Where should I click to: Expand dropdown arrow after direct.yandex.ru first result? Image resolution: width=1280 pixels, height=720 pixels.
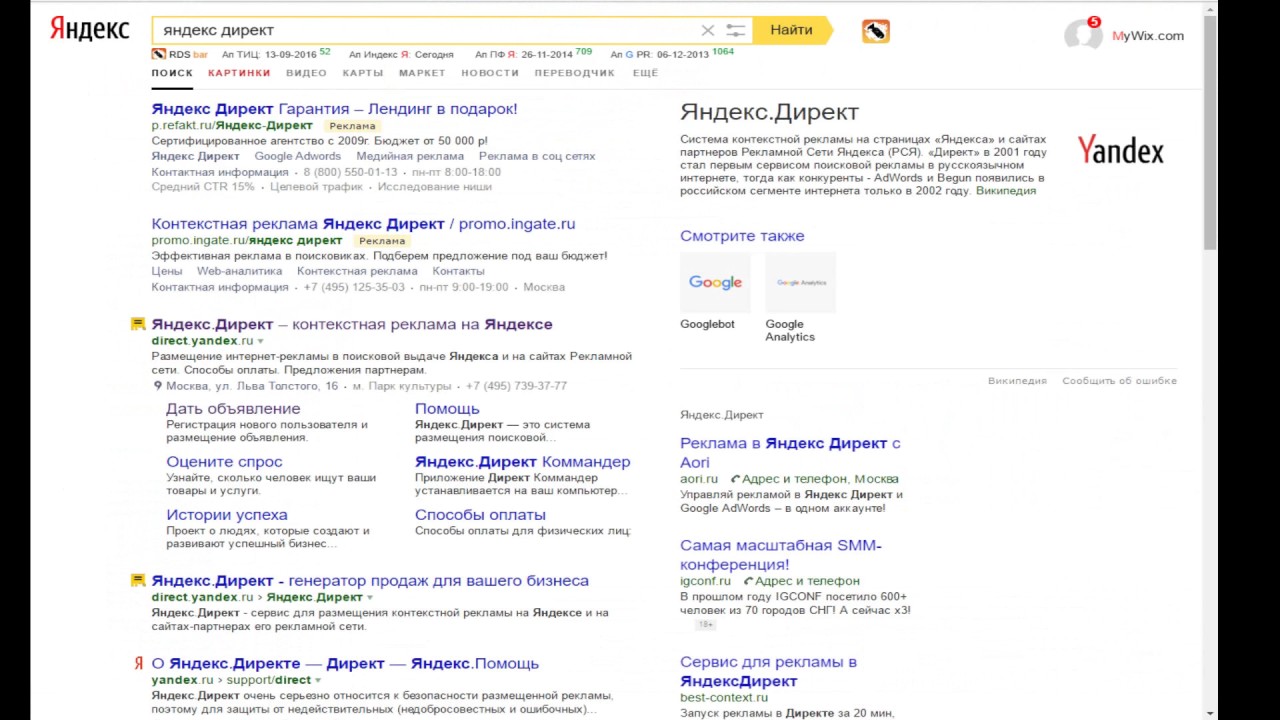pos(261,342)
